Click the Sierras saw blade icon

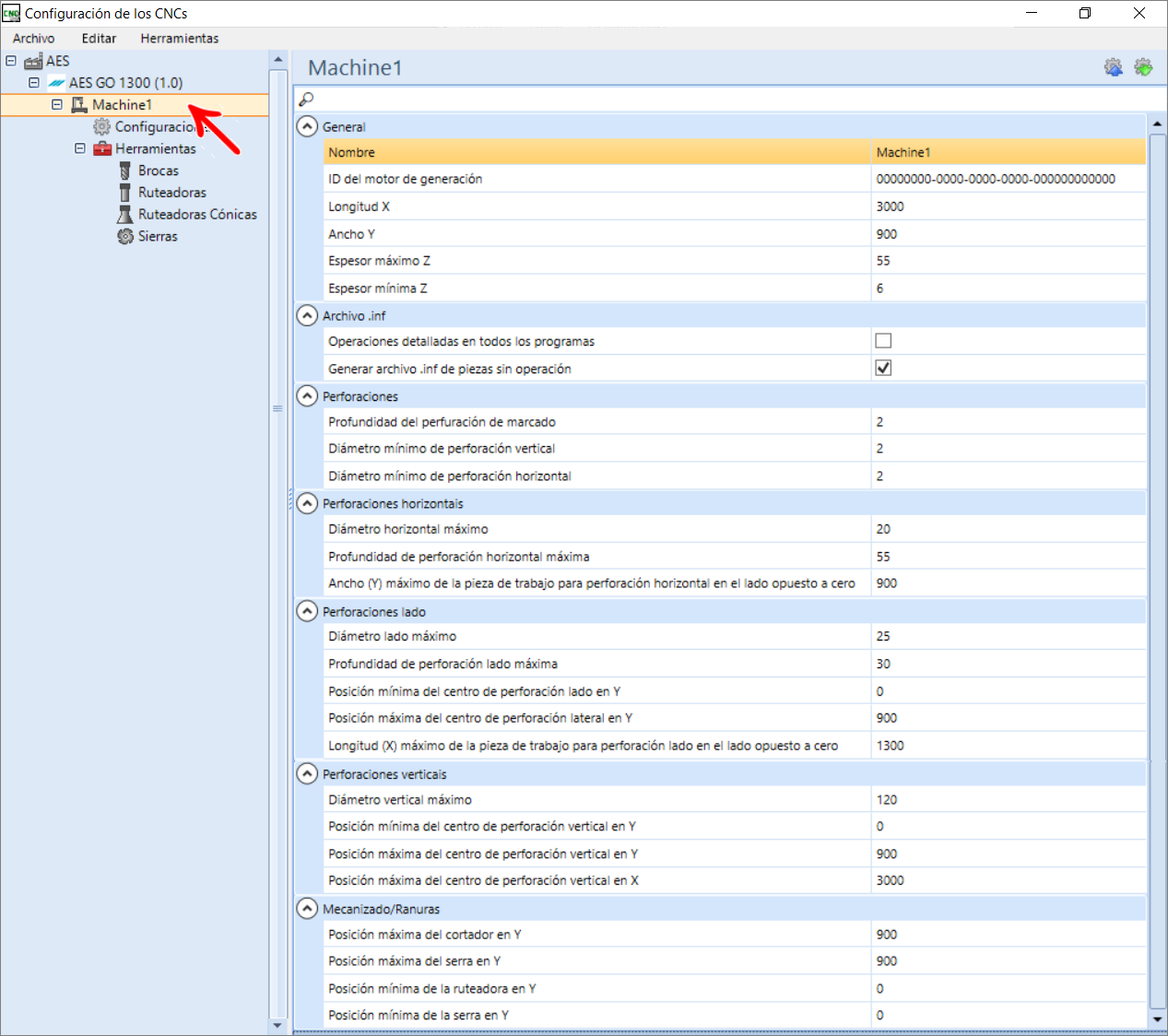125,237
